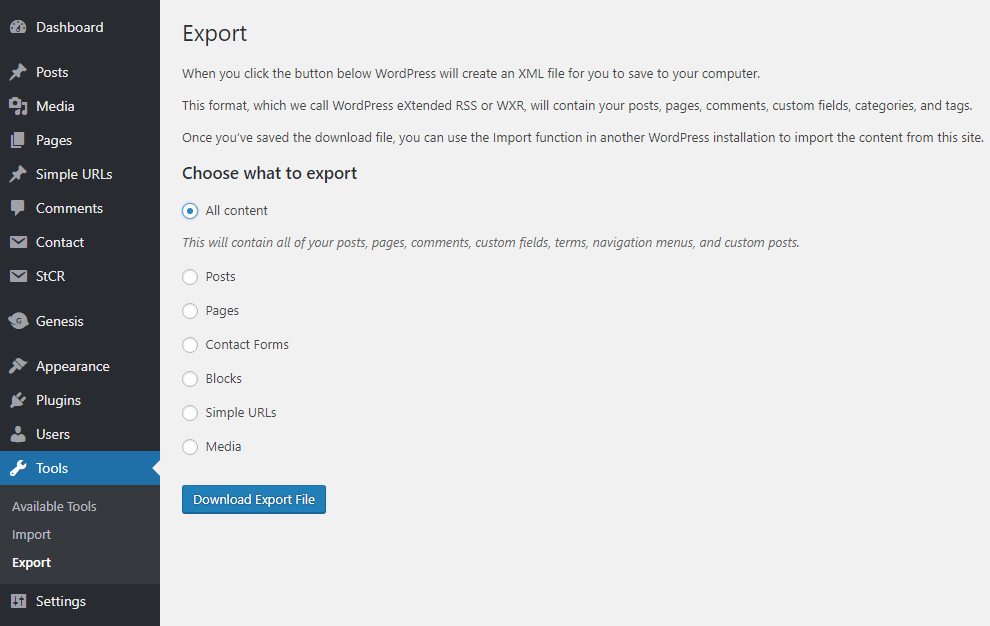Click the Export page title
The height and width of the screenshot is (626, 990).
point(215,33)
